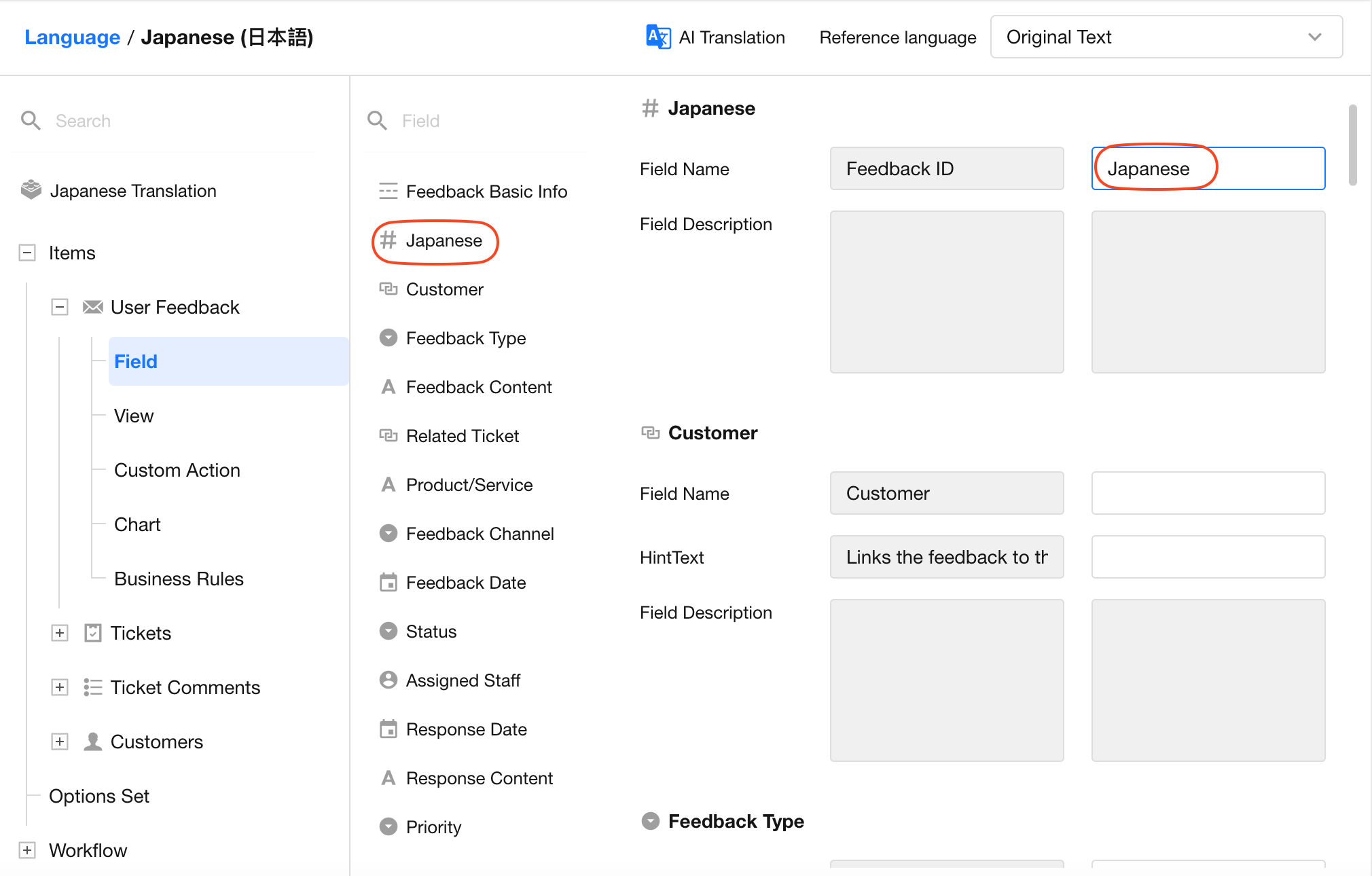The height and width of the screenshot is (876, 1372).
Task: Click the Assigned Staff user icon
Action: 389,680
